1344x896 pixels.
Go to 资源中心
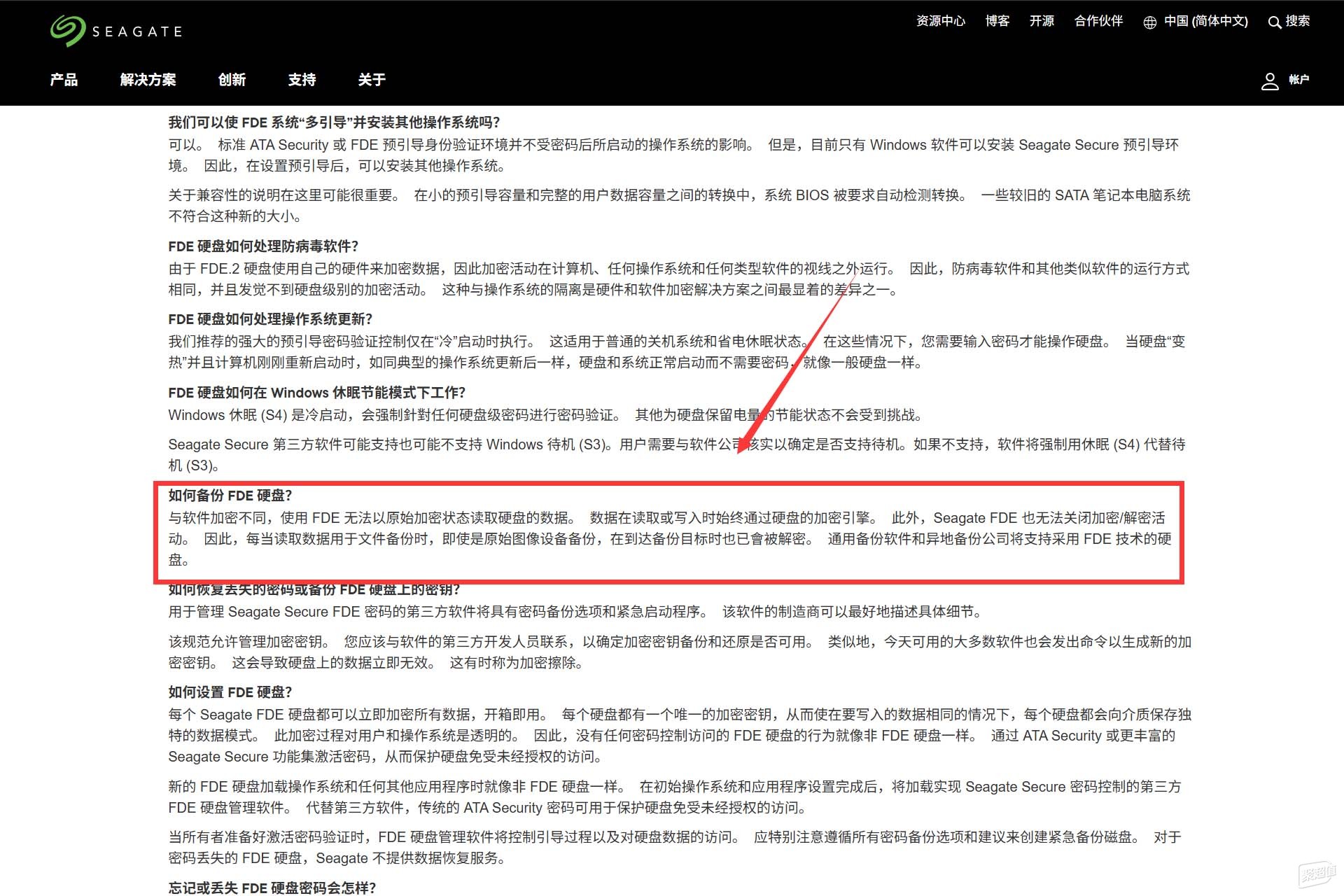tap(941, 21)
